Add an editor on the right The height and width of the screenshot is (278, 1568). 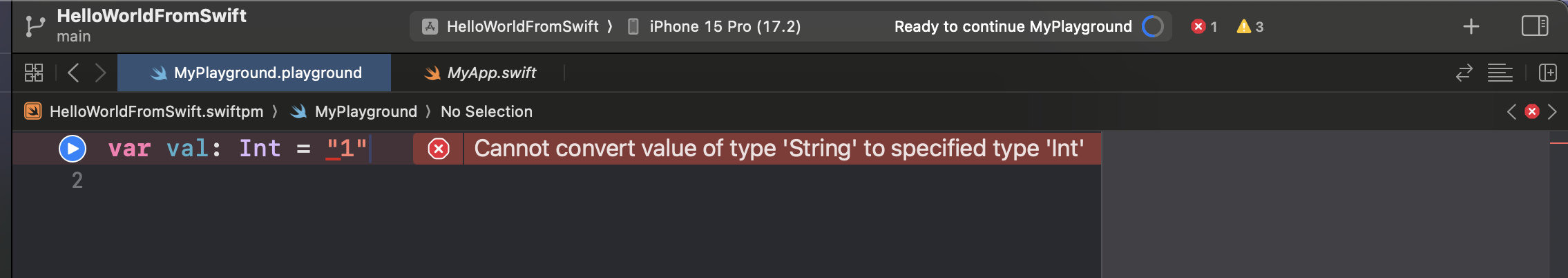[1548, 73]
